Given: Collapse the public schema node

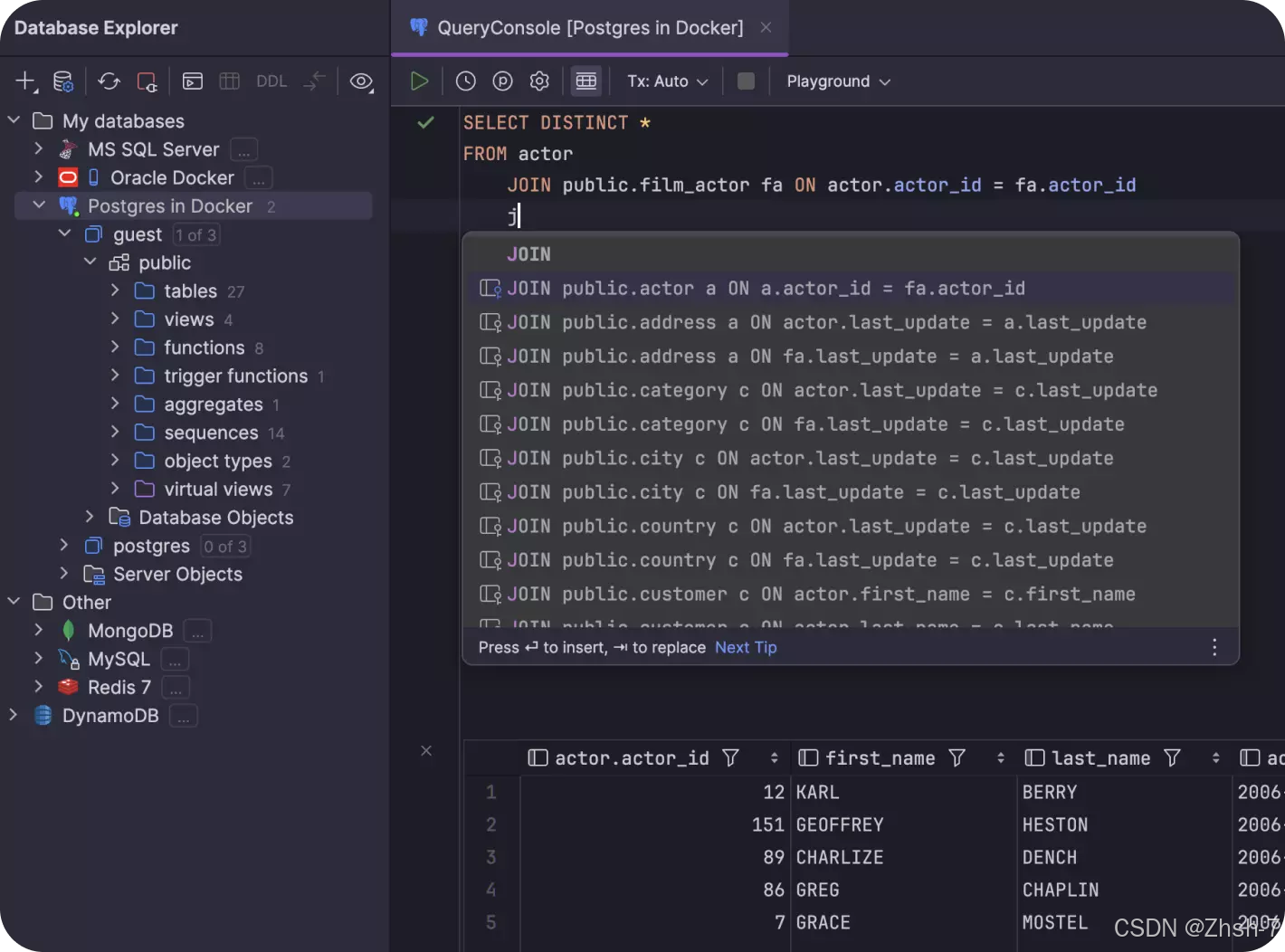Looking at the screenshot, I should coord(90,262).
